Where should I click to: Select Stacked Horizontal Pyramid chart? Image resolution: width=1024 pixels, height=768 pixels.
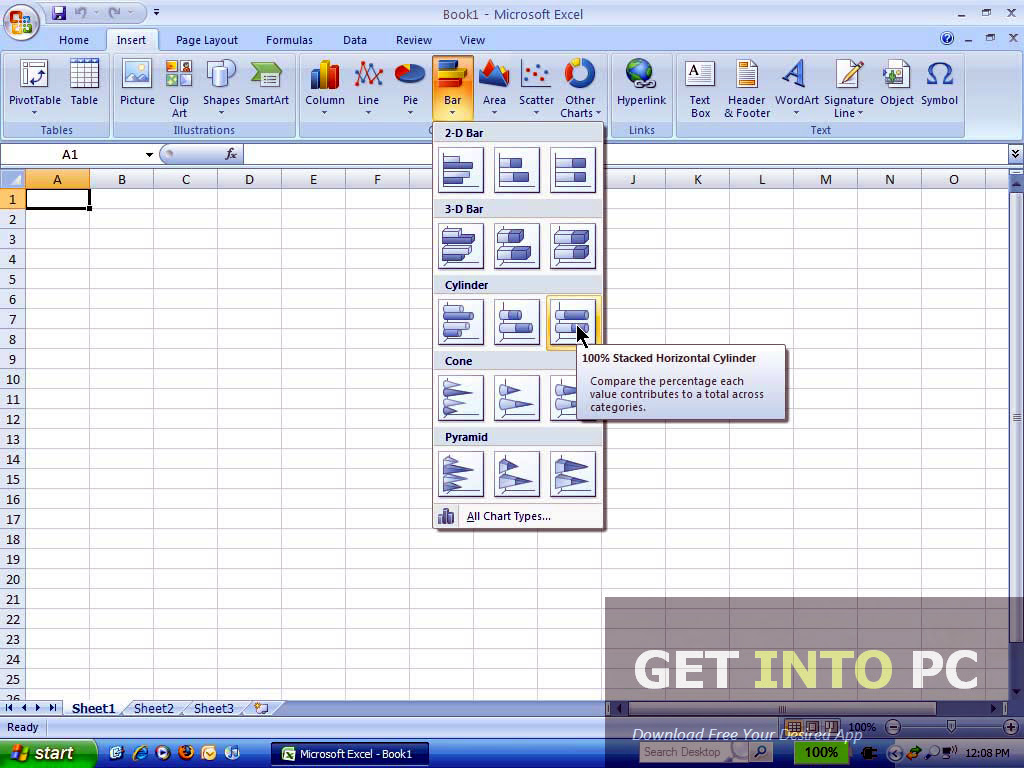pos(517,474)
